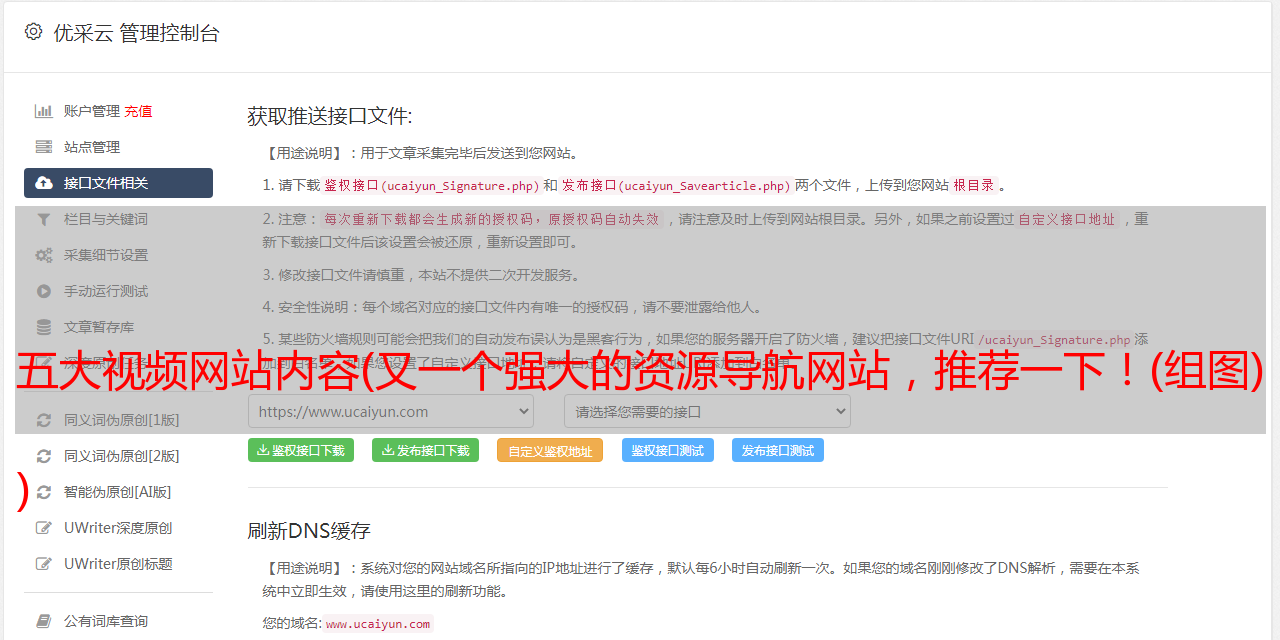Open 文章暂存库 via its database icon
This screenshot has height=640, width=1280.
(44, 327)
